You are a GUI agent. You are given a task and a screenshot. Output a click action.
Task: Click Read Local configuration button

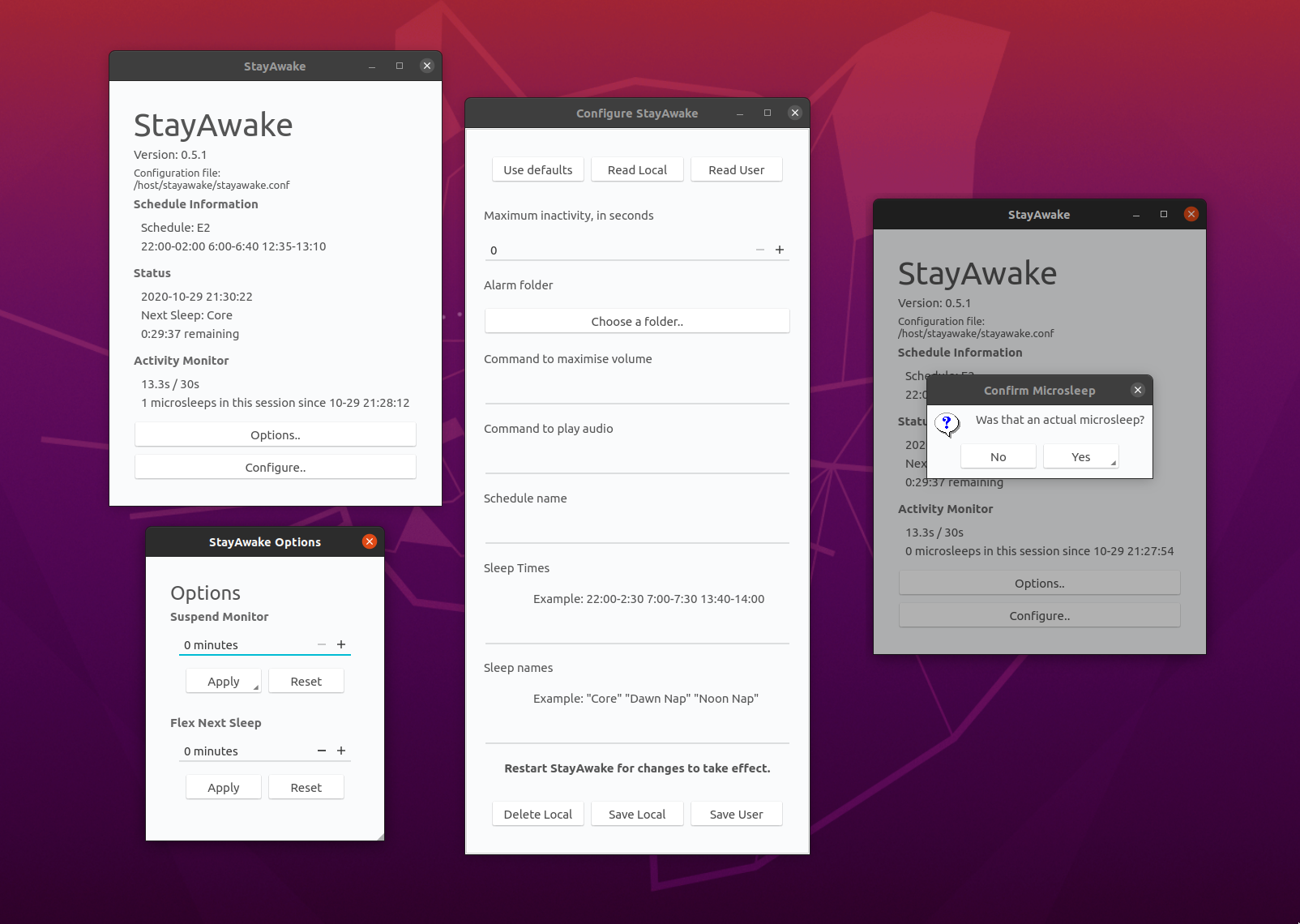637,169
